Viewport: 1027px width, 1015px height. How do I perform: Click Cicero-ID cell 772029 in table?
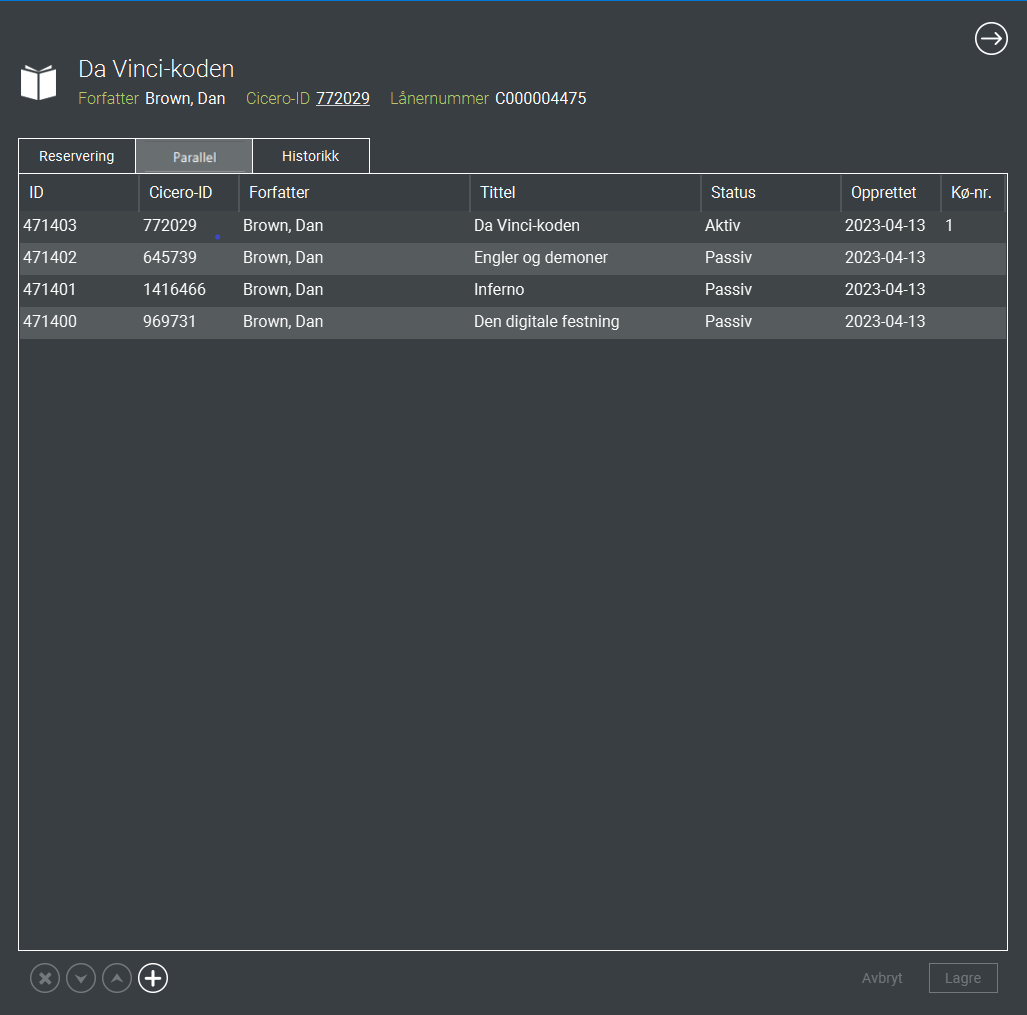[x=170, y=225]
